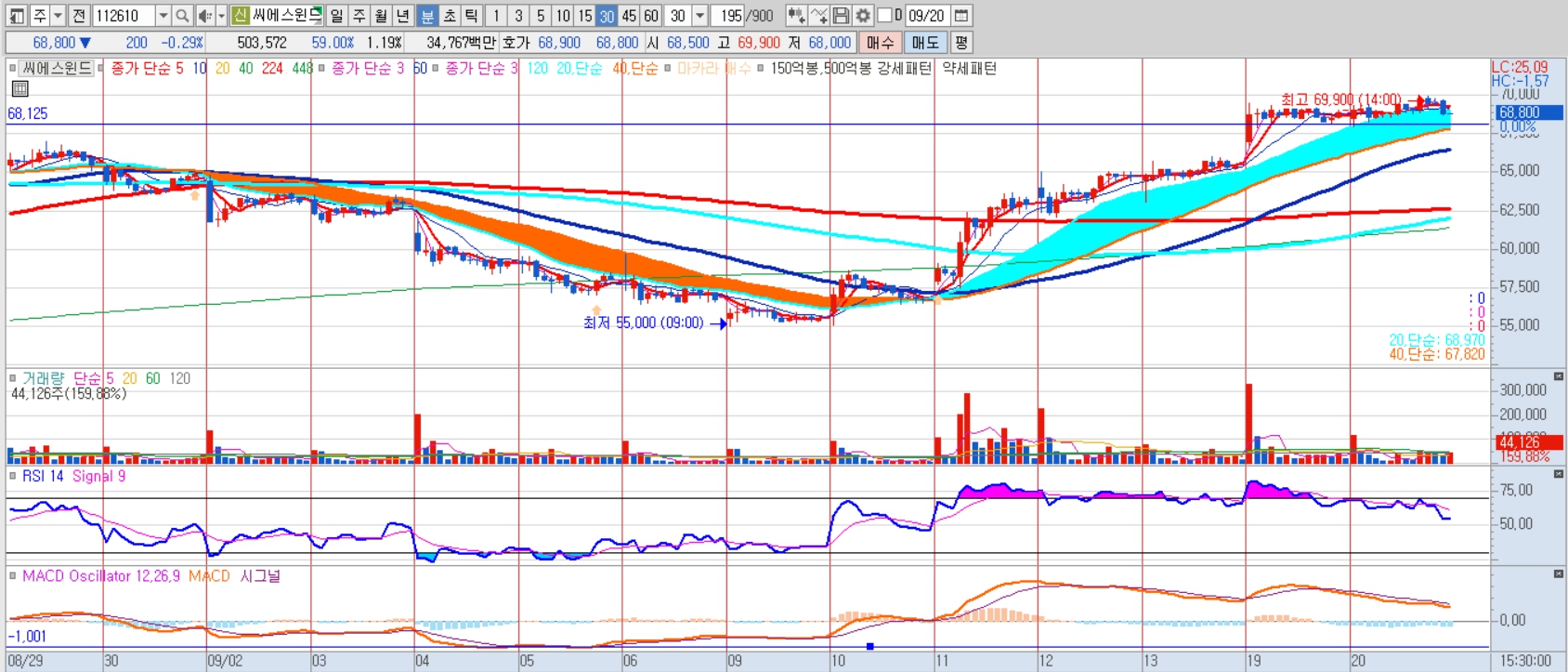The height and width of the screenshot is (672, 1568).
Task: Click MACD panel corner button
Action: [1558, 574]
